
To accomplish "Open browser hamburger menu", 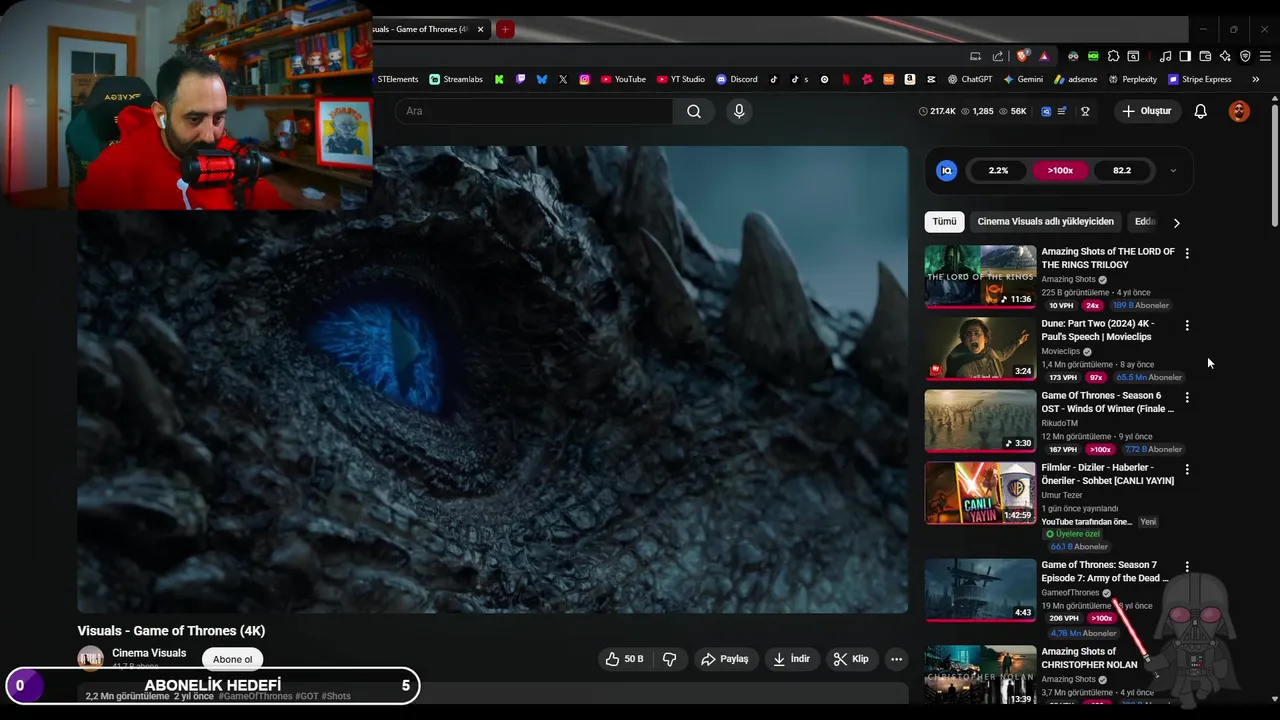I will [1265, 56].
